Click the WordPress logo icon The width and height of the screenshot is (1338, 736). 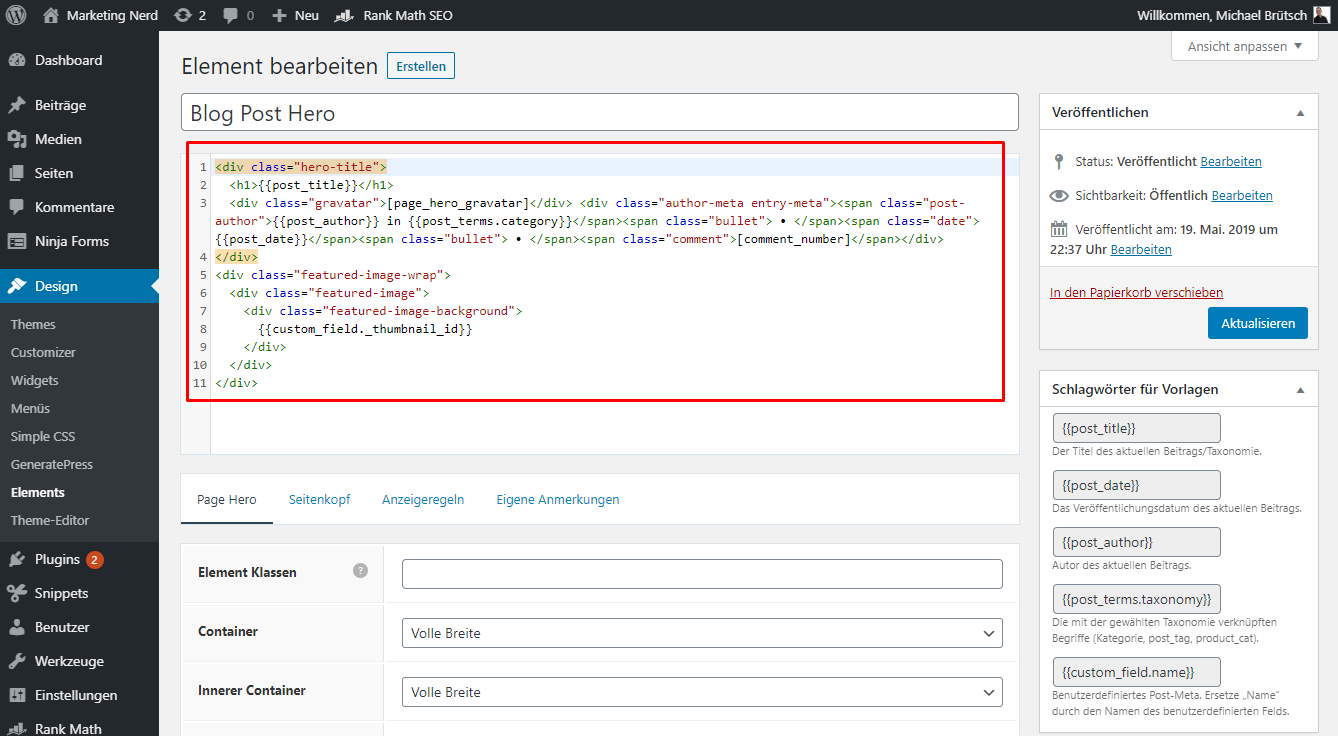point(16,16)
